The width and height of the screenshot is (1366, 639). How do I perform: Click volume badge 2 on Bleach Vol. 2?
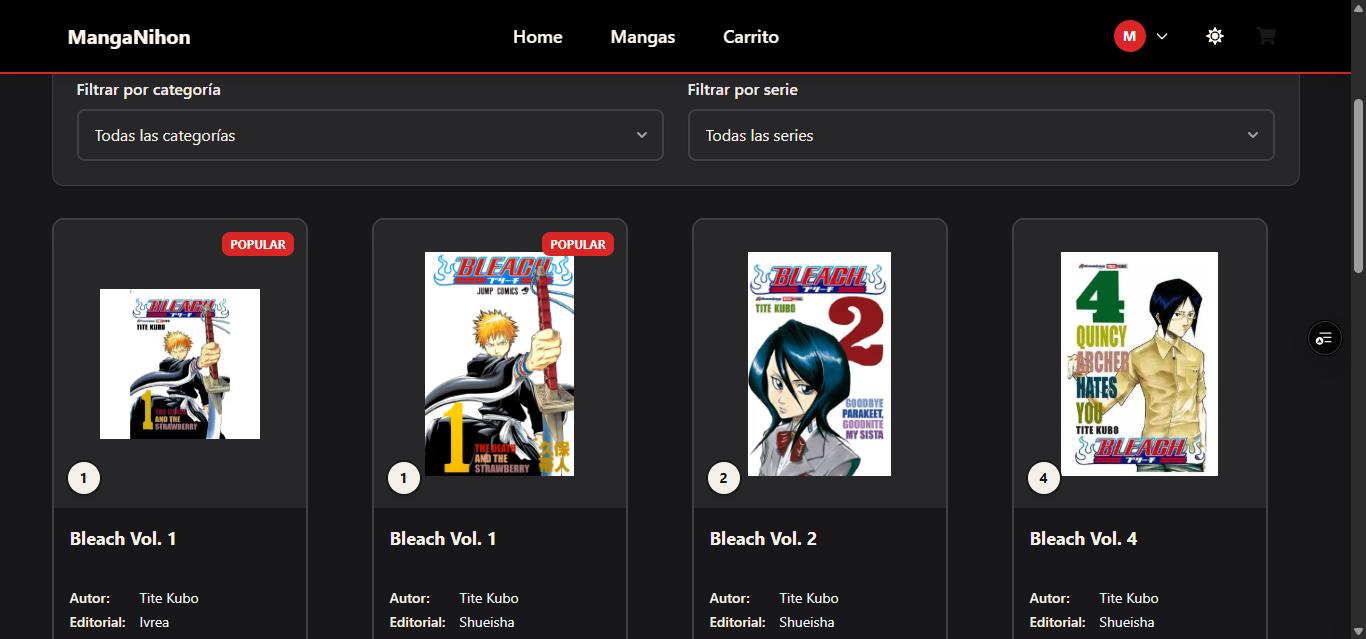[x=724, y=478]
